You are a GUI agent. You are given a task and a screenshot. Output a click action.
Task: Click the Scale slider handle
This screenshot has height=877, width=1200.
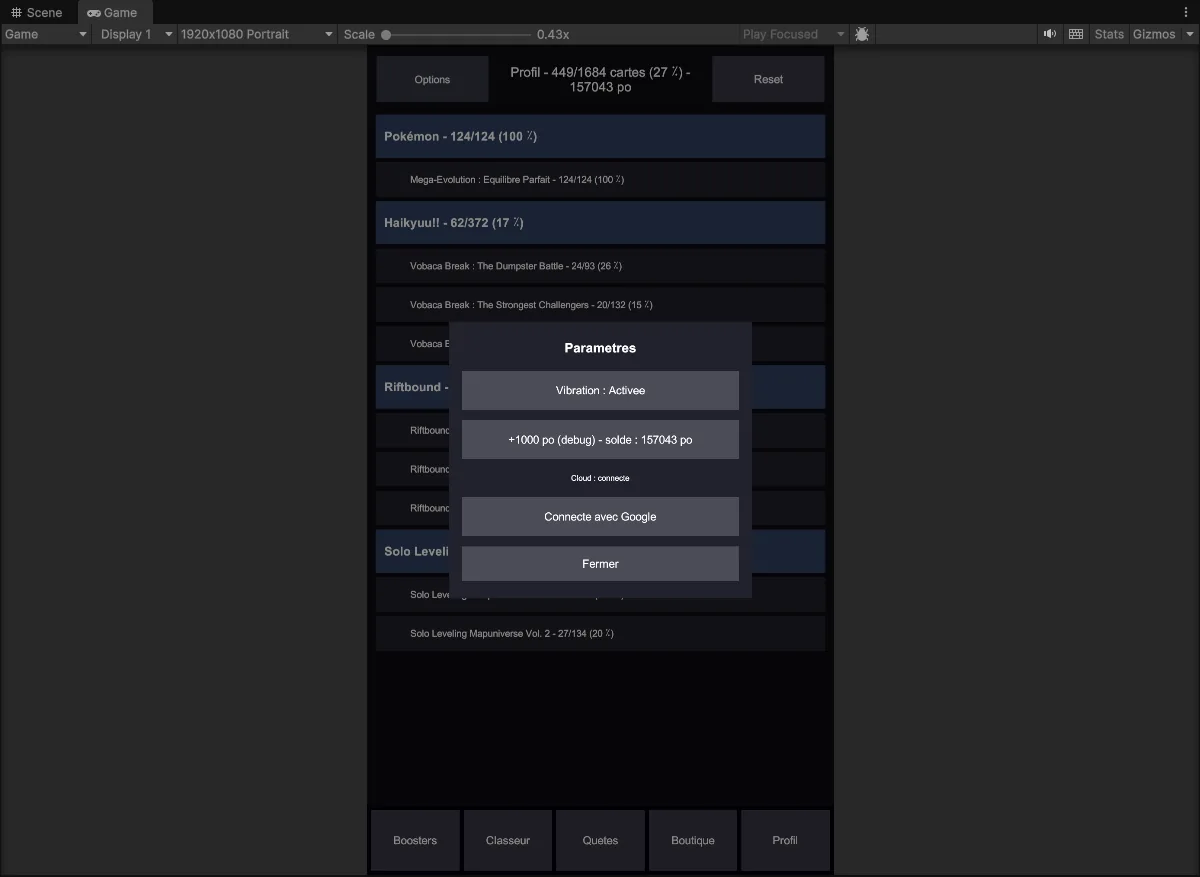click(386, 34)
